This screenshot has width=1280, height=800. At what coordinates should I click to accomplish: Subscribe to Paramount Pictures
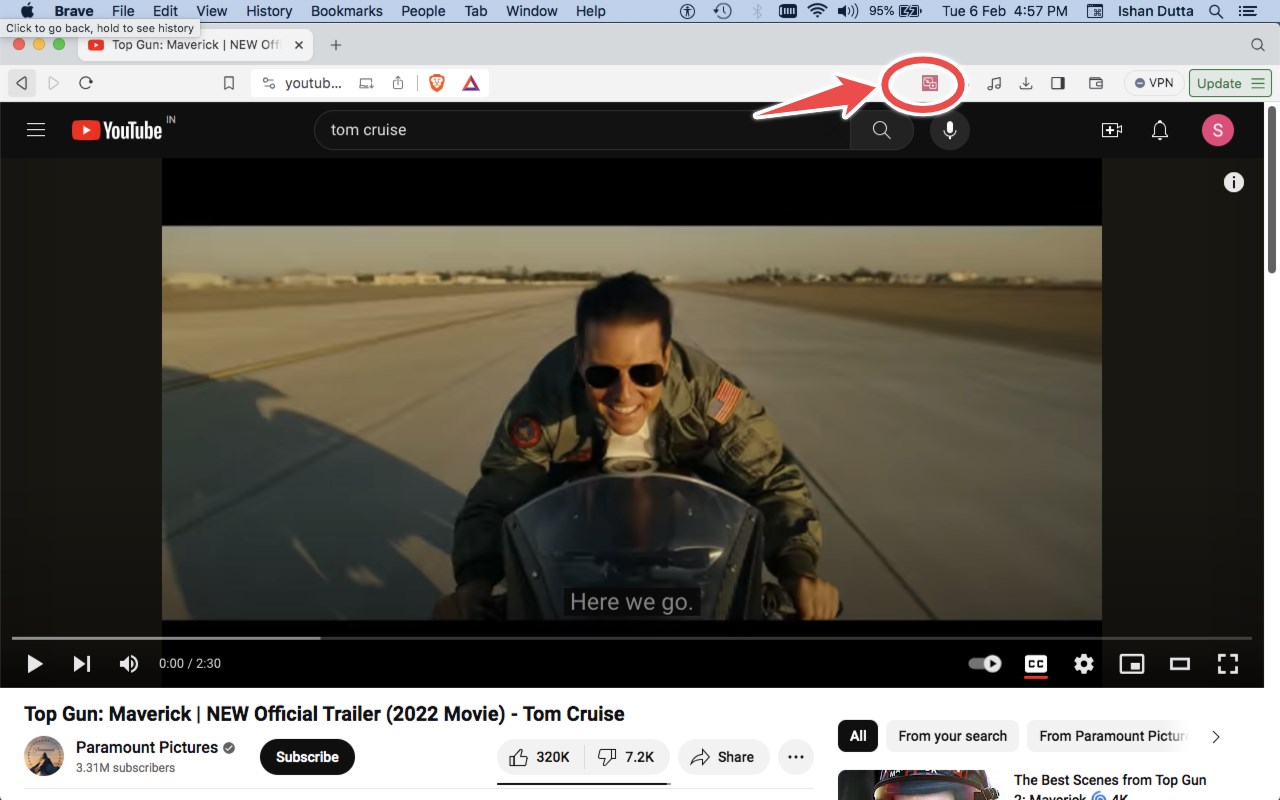[x=307, y=757]
